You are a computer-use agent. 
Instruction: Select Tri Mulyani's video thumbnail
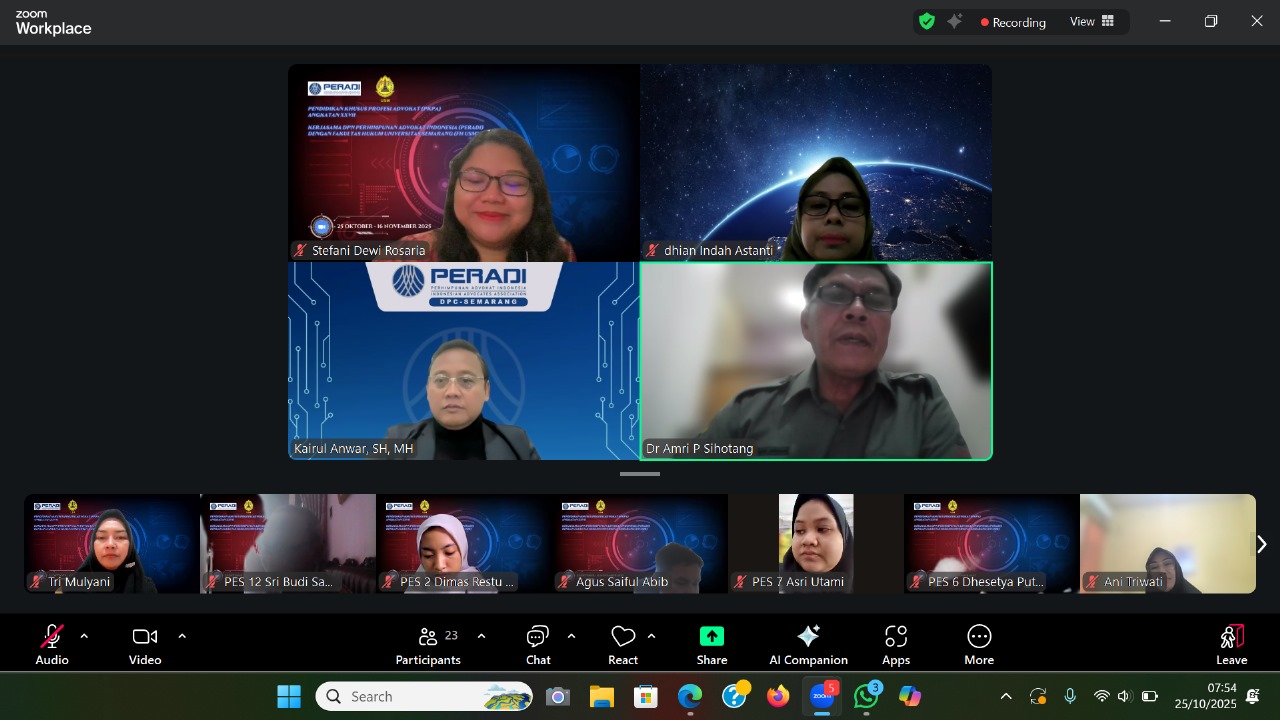coord(112,543)
